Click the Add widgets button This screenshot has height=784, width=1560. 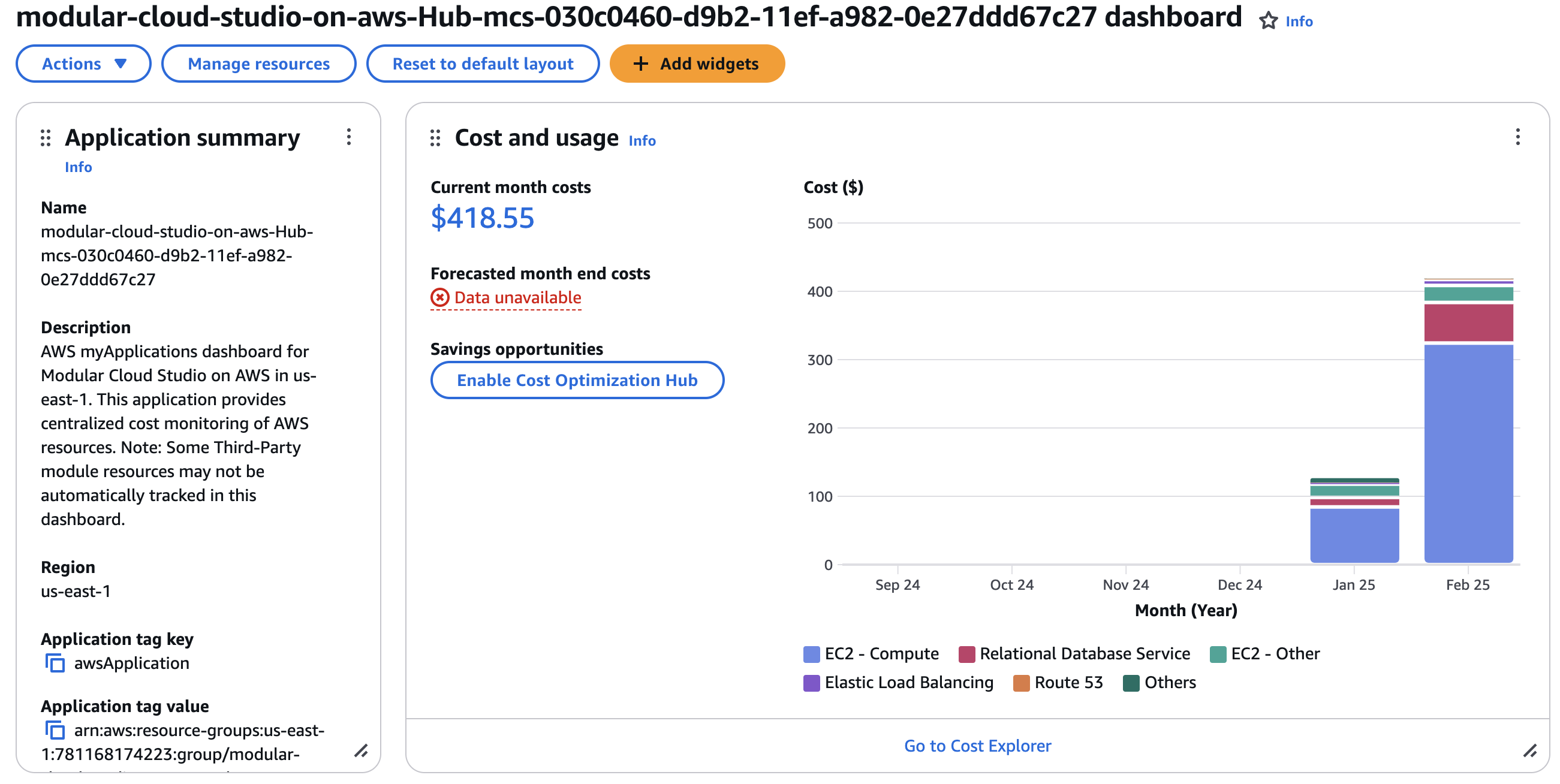pos(697,64)
